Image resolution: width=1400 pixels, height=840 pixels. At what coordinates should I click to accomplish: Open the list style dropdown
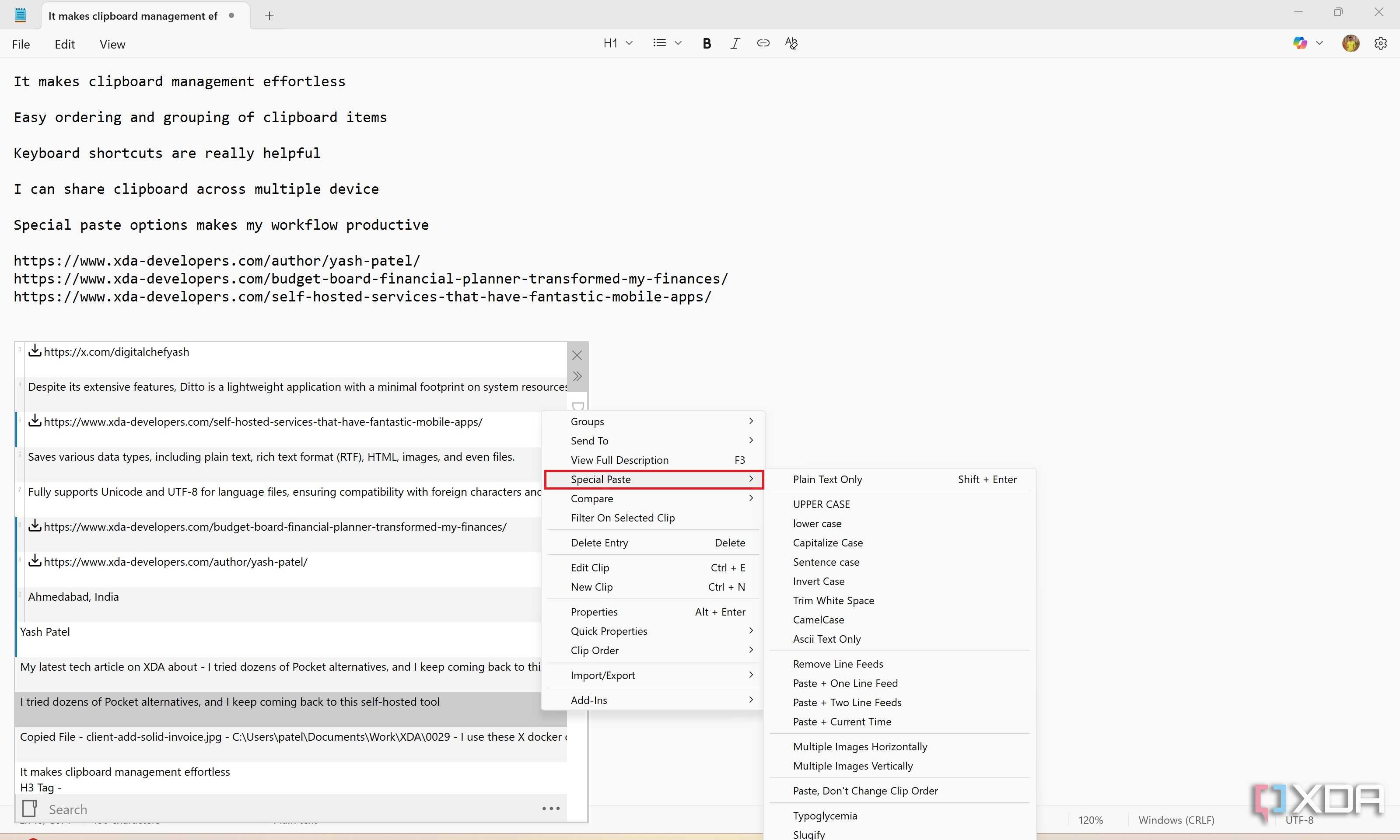(x=667, y=44)
